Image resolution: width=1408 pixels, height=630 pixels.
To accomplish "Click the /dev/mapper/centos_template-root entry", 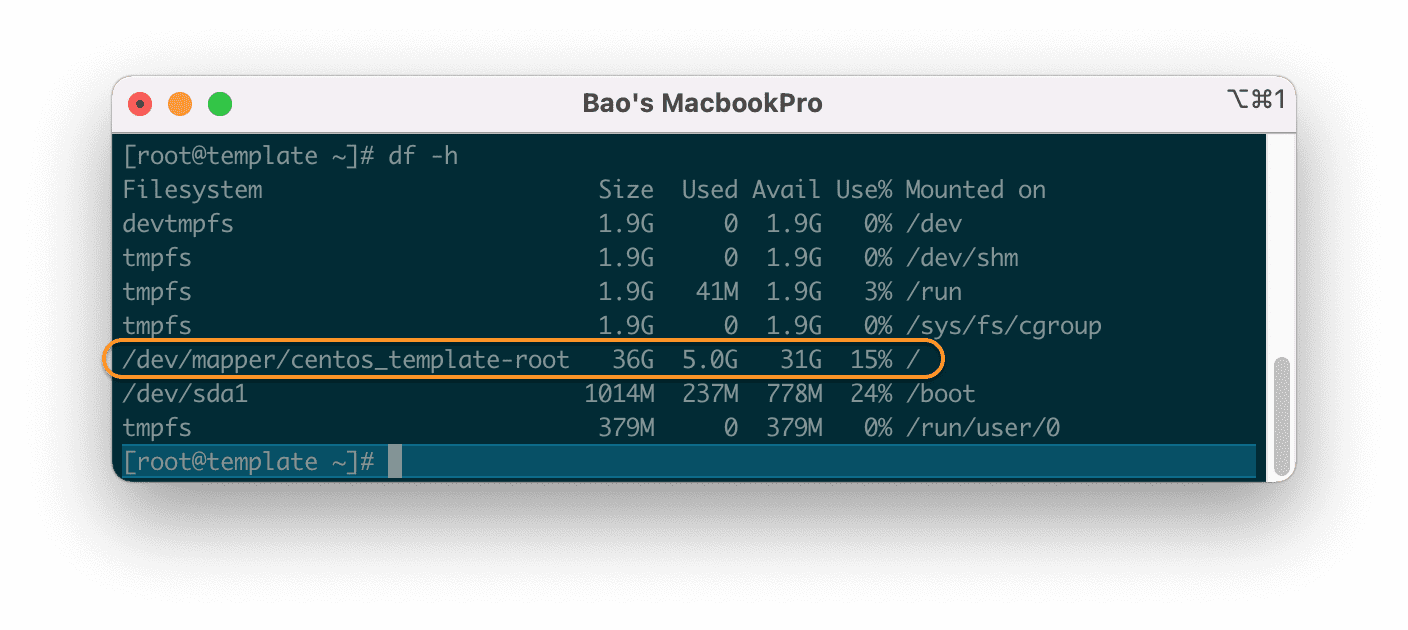I will pyautogui.click(x=345, y=360).
